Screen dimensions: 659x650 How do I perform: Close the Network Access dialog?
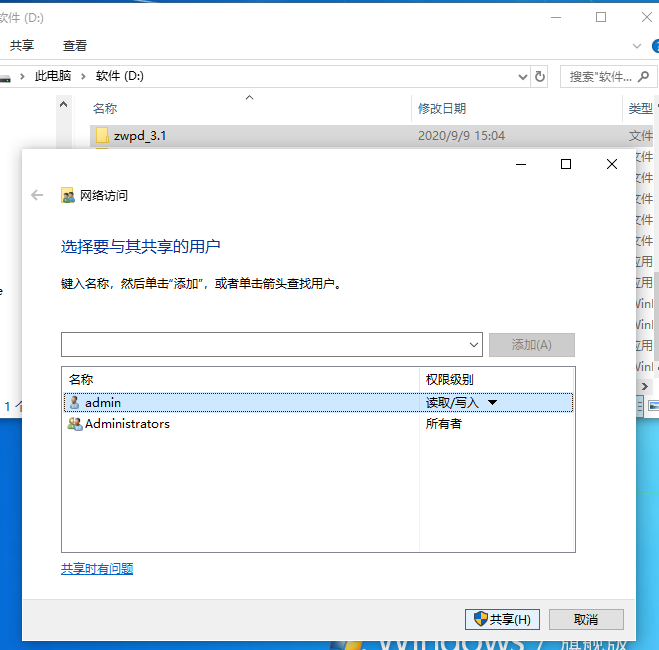click(612, 164)
